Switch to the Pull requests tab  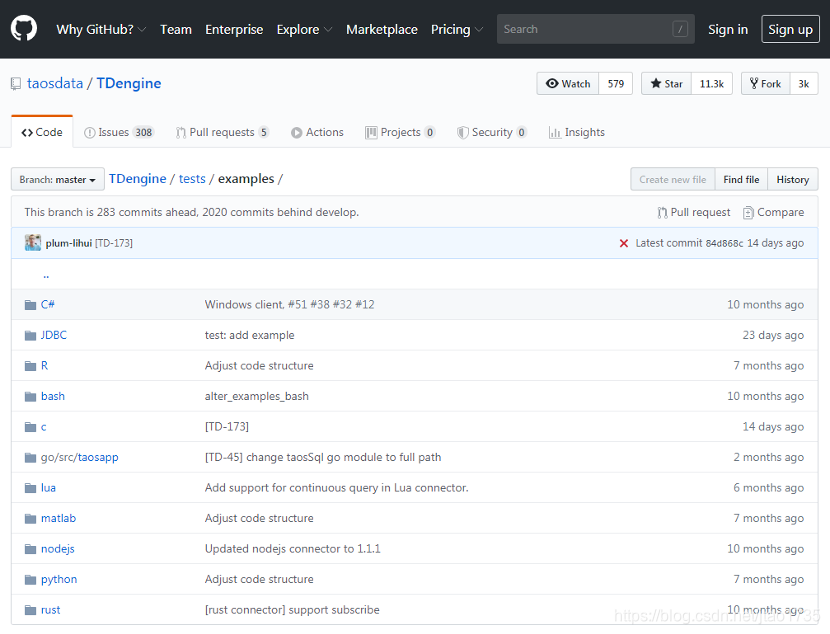[222, 132]
